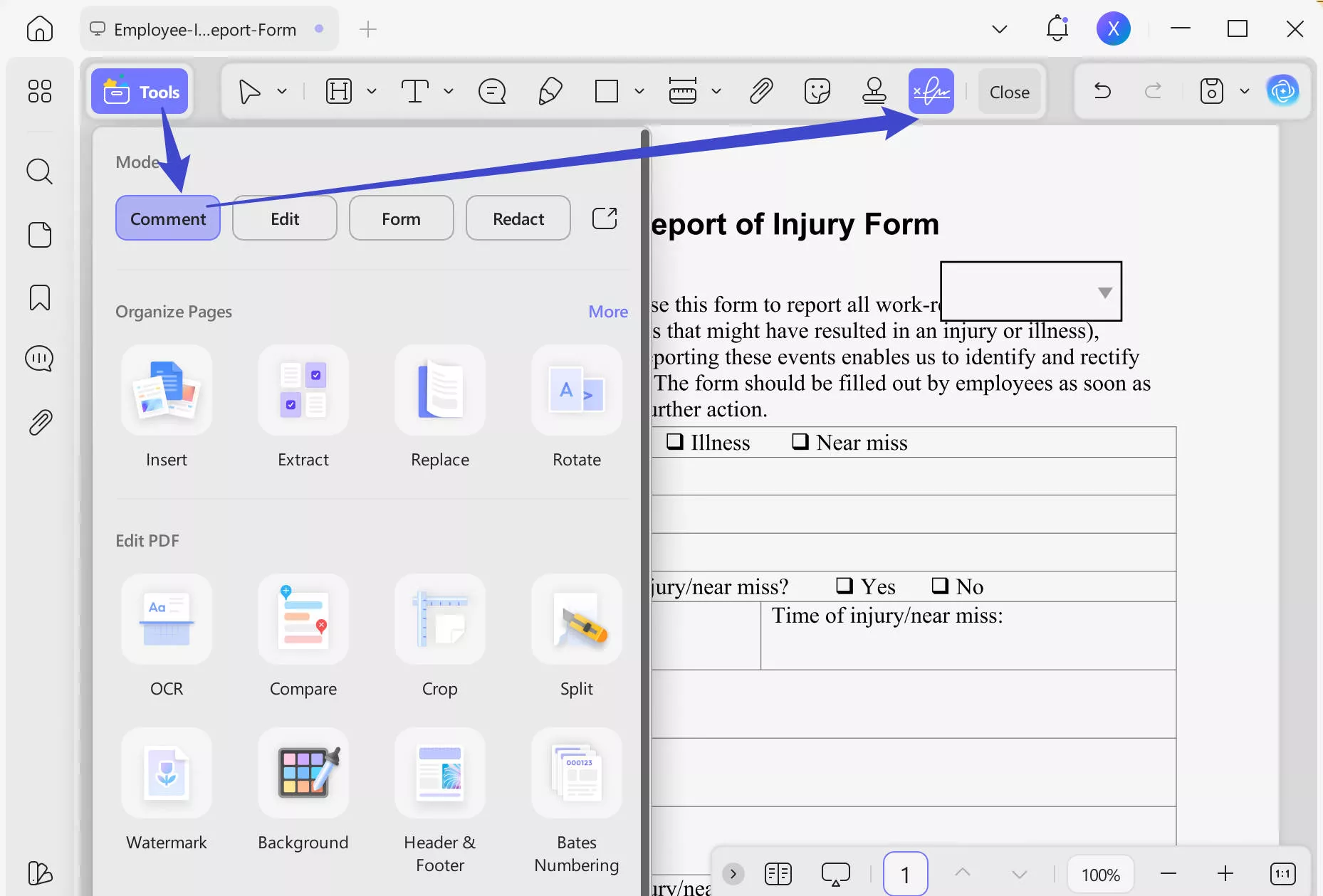
Task: Tick the Near miss checkbox
Action: (x=800, y=442)
